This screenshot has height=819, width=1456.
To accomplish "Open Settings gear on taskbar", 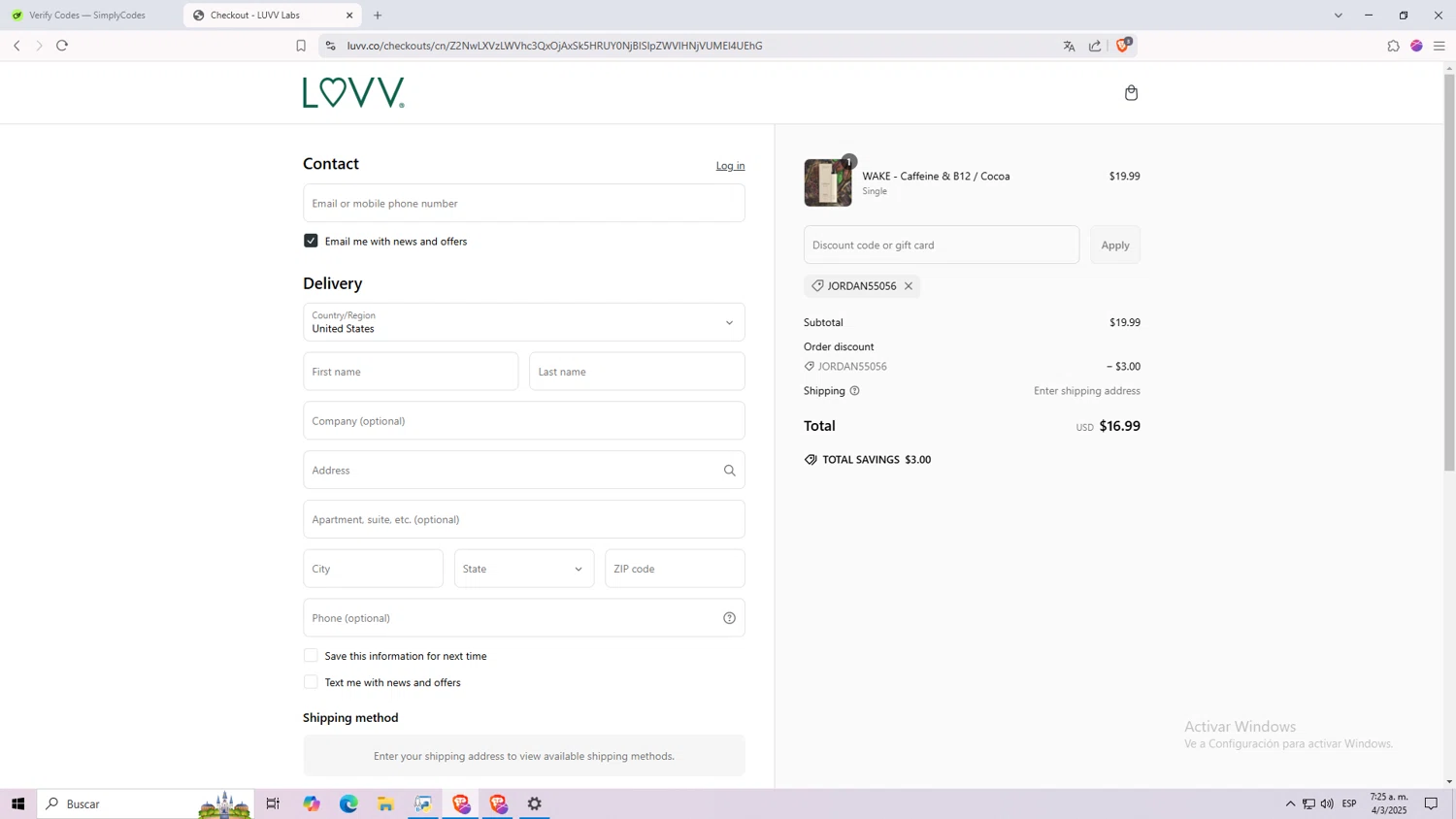I will click(x=535, y=803).
